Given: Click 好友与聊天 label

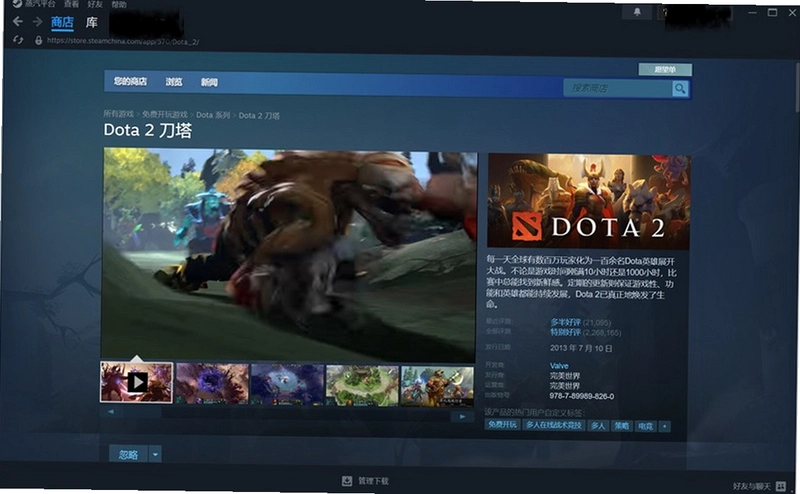Looking at the screenshot, I should (752, 486).
